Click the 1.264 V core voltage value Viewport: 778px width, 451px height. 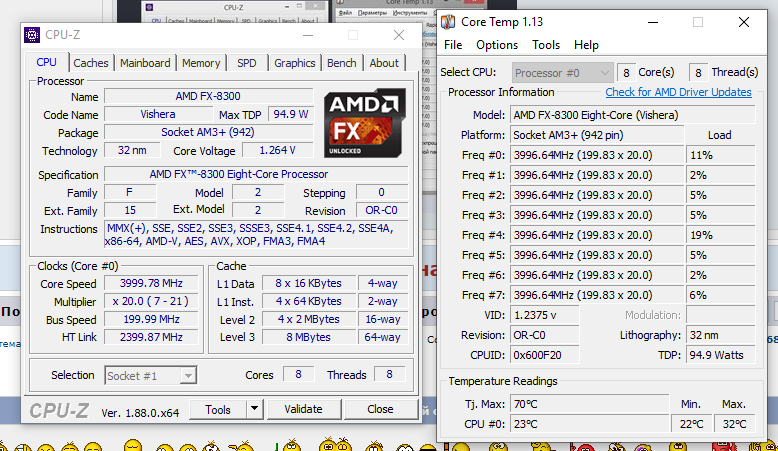tap(277, 150)
